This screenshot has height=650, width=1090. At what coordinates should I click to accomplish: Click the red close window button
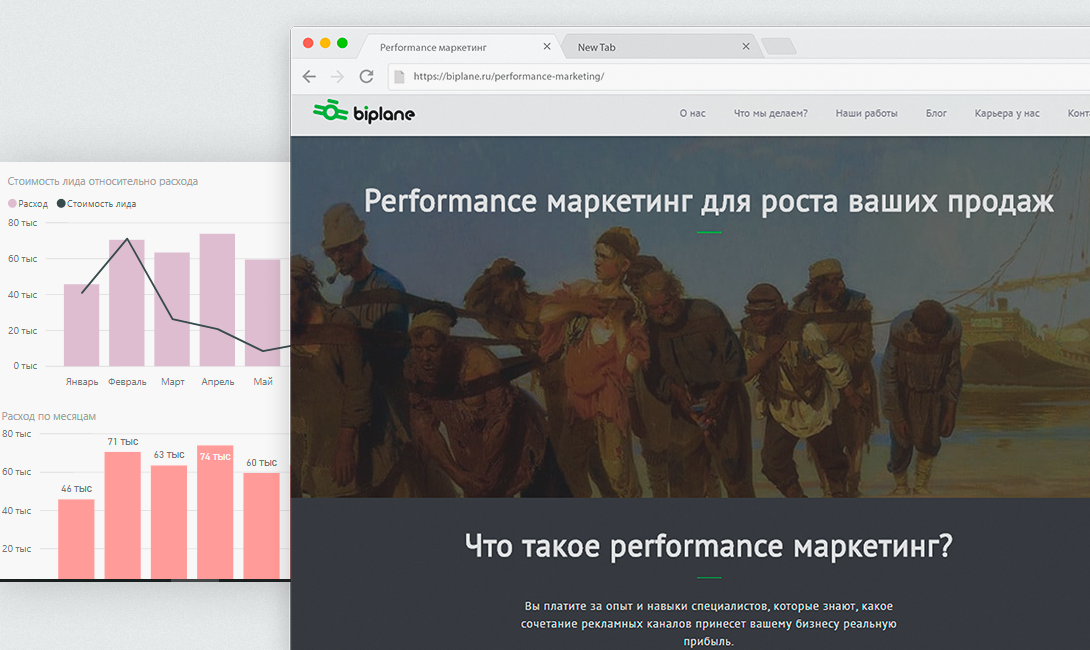click(308, 43)
